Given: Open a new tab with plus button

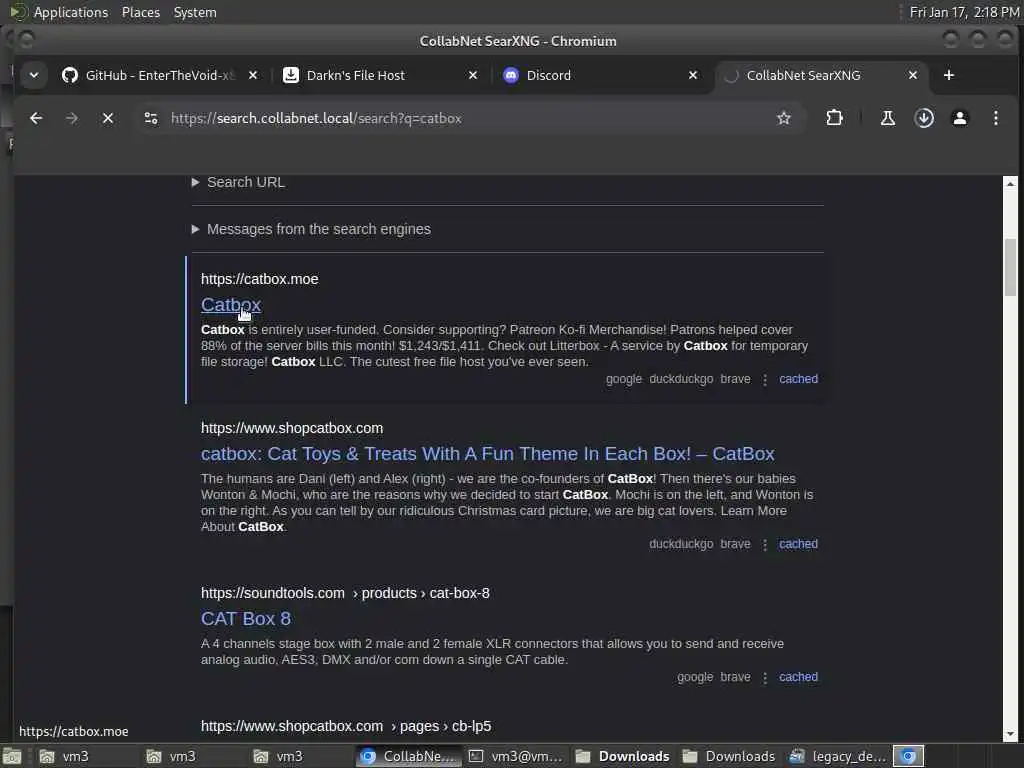Looking at the screenshot, I should (949, 75).
